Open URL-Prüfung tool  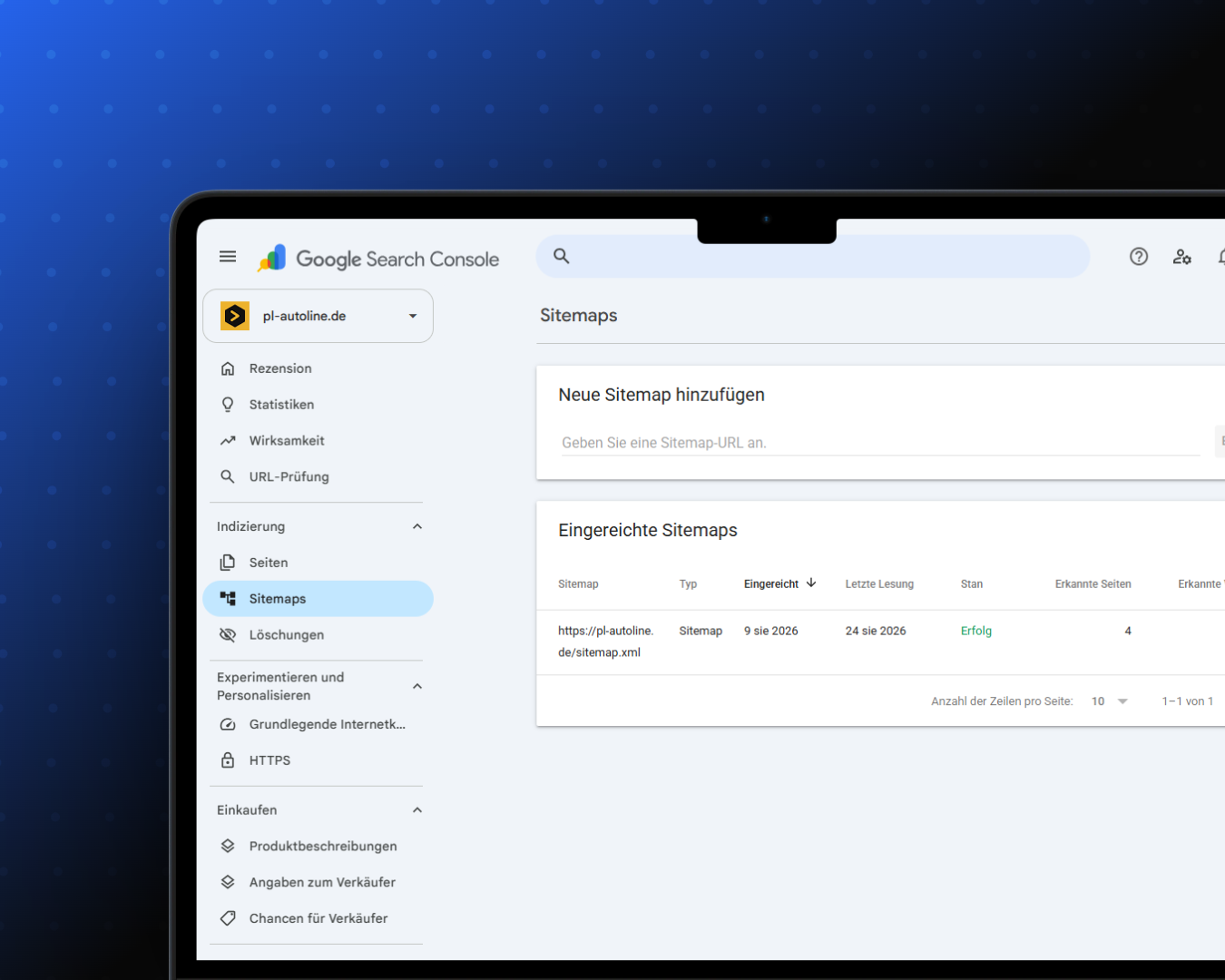click(318, 476)
